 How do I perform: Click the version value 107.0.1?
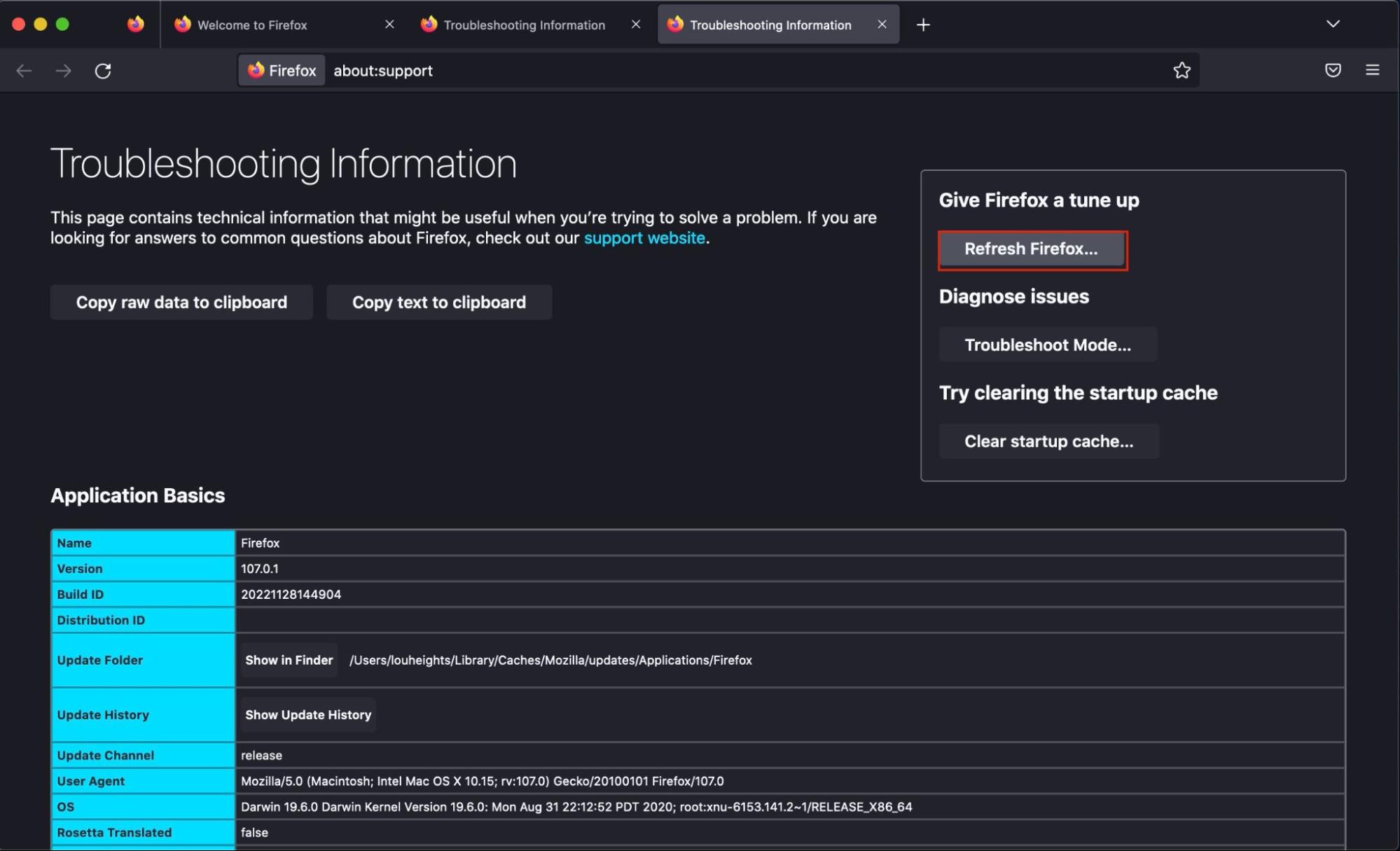[x=260, y=569]
